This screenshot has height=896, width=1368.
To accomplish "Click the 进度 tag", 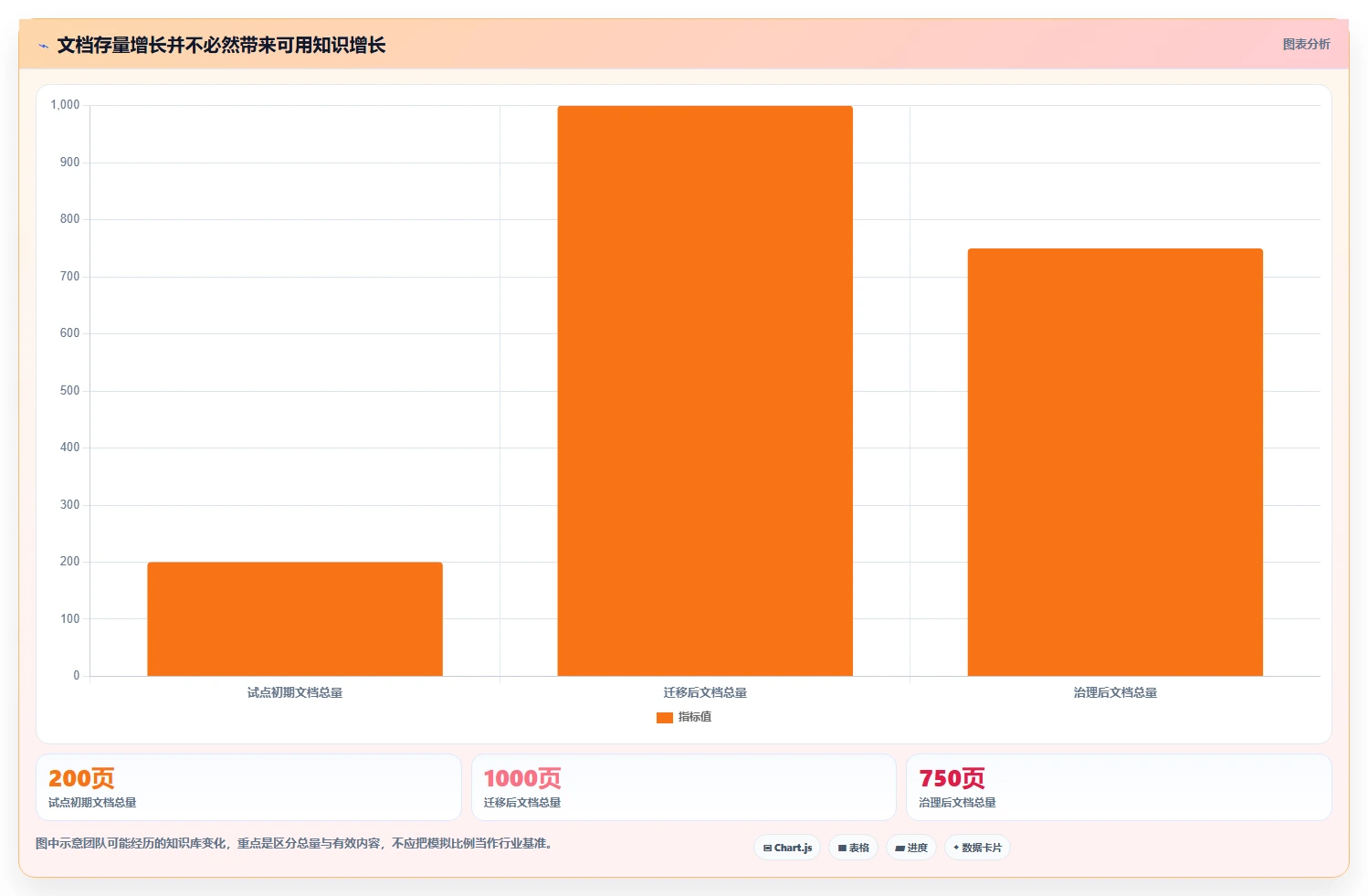I will click(x=911, y=848).
